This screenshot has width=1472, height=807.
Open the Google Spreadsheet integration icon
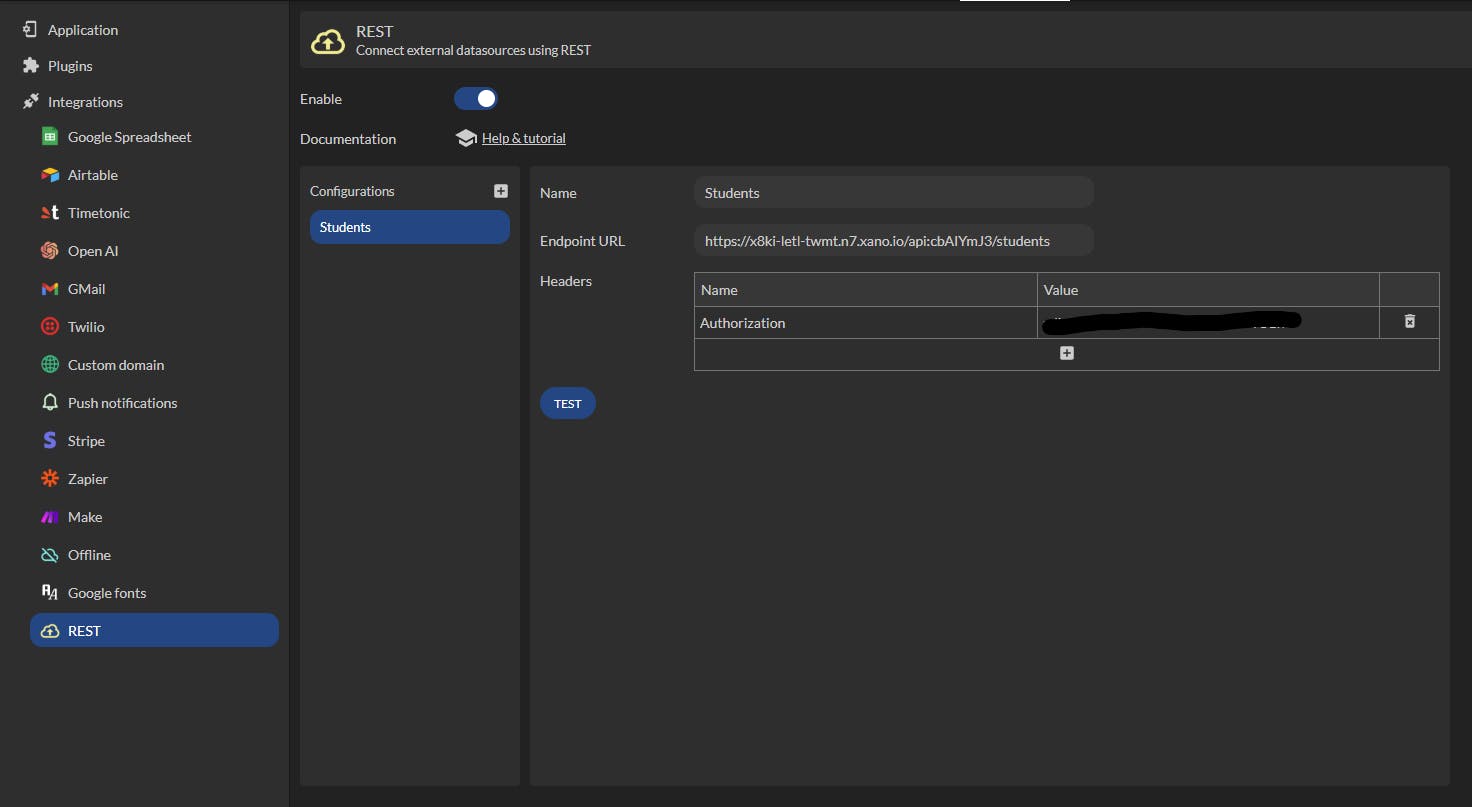tap(50, 137)
